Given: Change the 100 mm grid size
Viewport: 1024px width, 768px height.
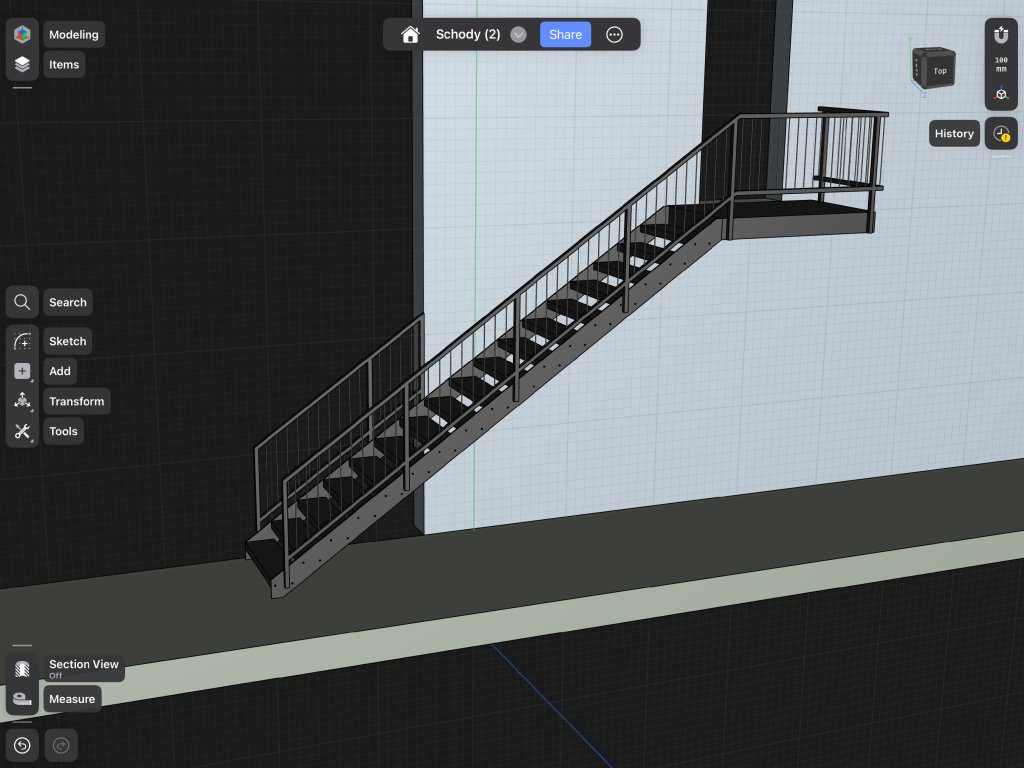Looking at the screenshot, I should [x=1001, y=64].
